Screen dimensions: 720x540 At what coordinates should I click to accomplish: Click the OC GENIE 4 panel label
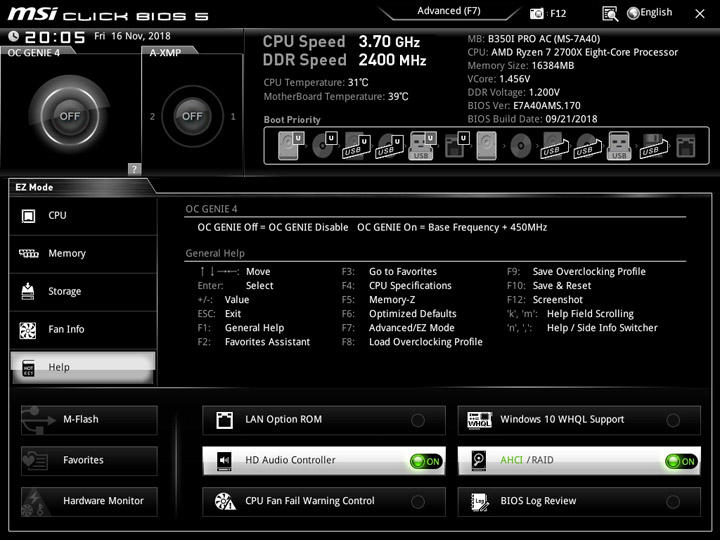[x=34, y=52]
